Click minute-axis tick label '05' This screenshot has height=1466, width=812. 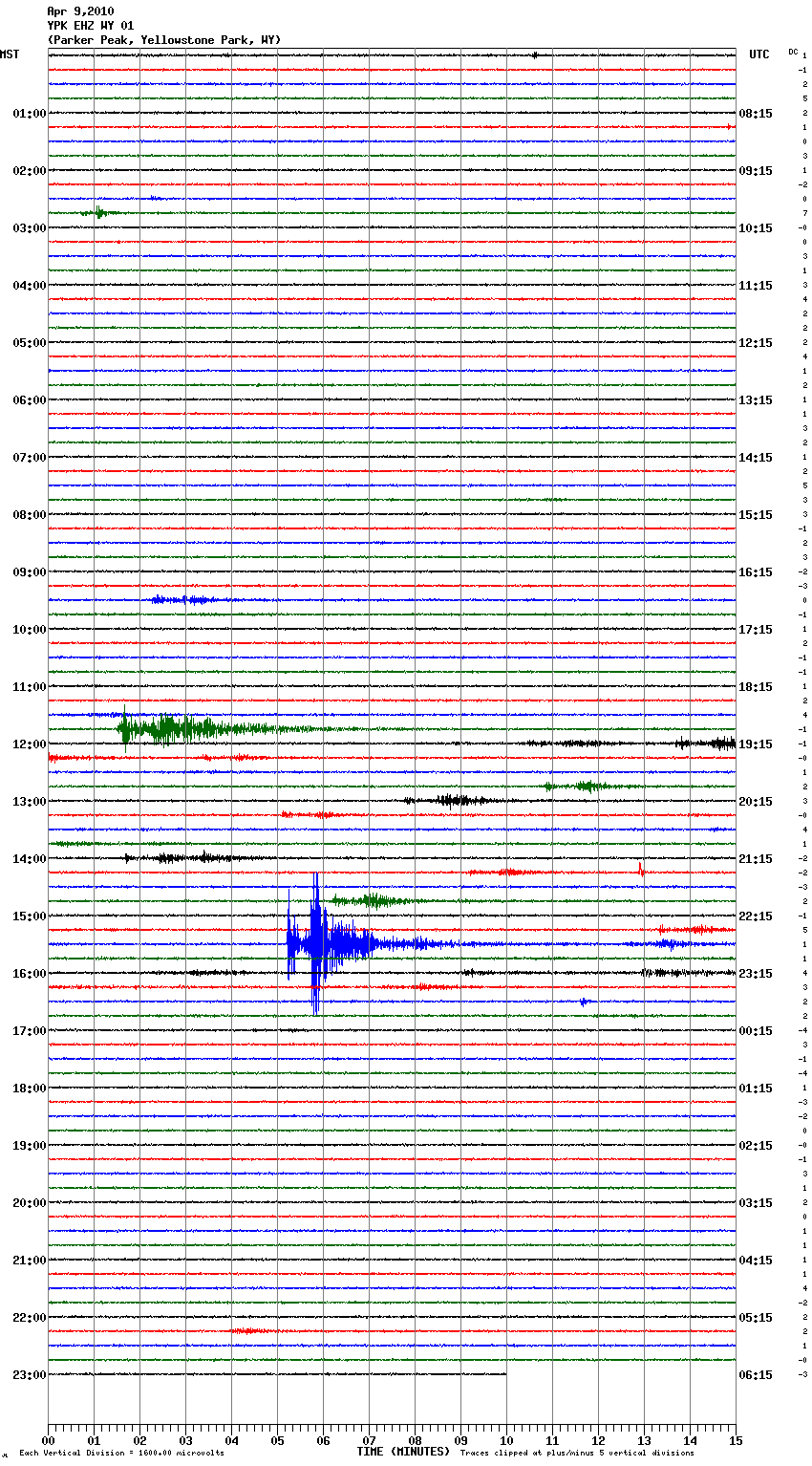click(x=277, y=1440)
